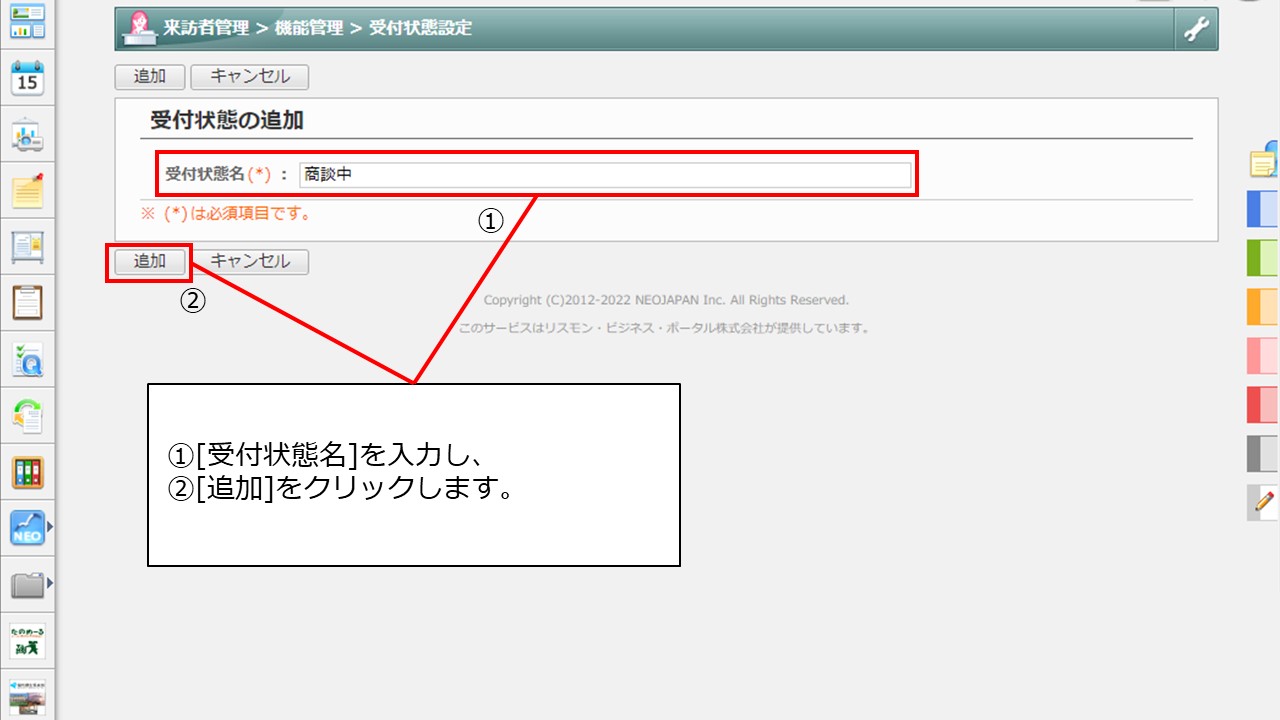Click the たのめーる banner in the sidebar

pyautogui.click(x=27, y=641)
